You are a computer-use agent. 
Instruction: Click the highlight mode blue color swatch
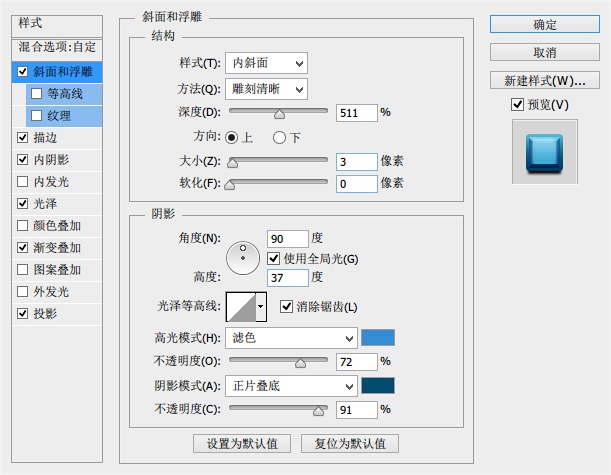378,338
